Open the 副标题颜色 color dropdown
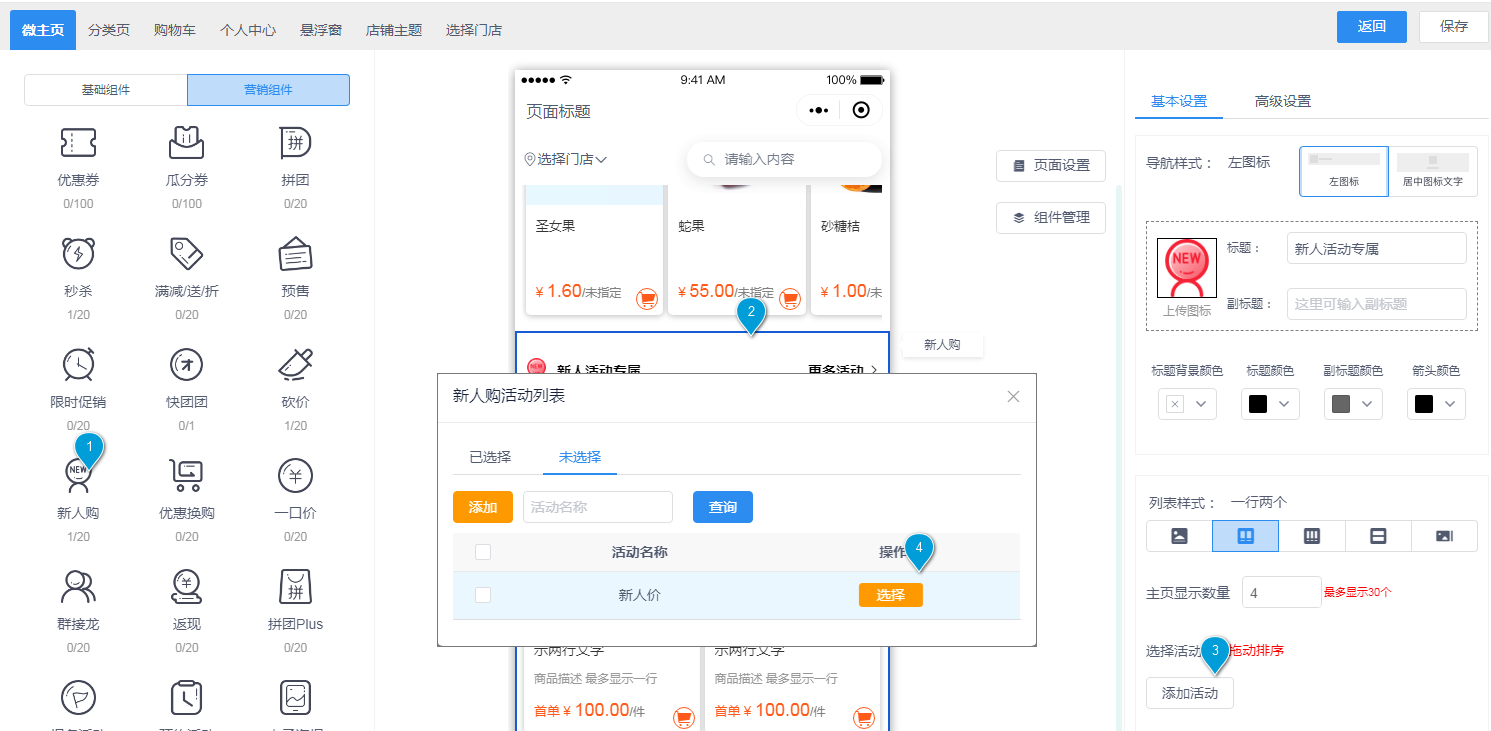 [1353, 404]
